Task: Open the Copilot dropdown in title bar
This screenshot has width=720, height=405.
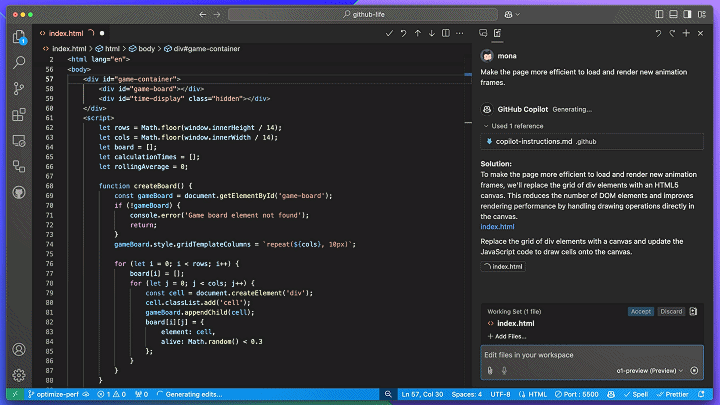Action: click(x=513, y=14)
